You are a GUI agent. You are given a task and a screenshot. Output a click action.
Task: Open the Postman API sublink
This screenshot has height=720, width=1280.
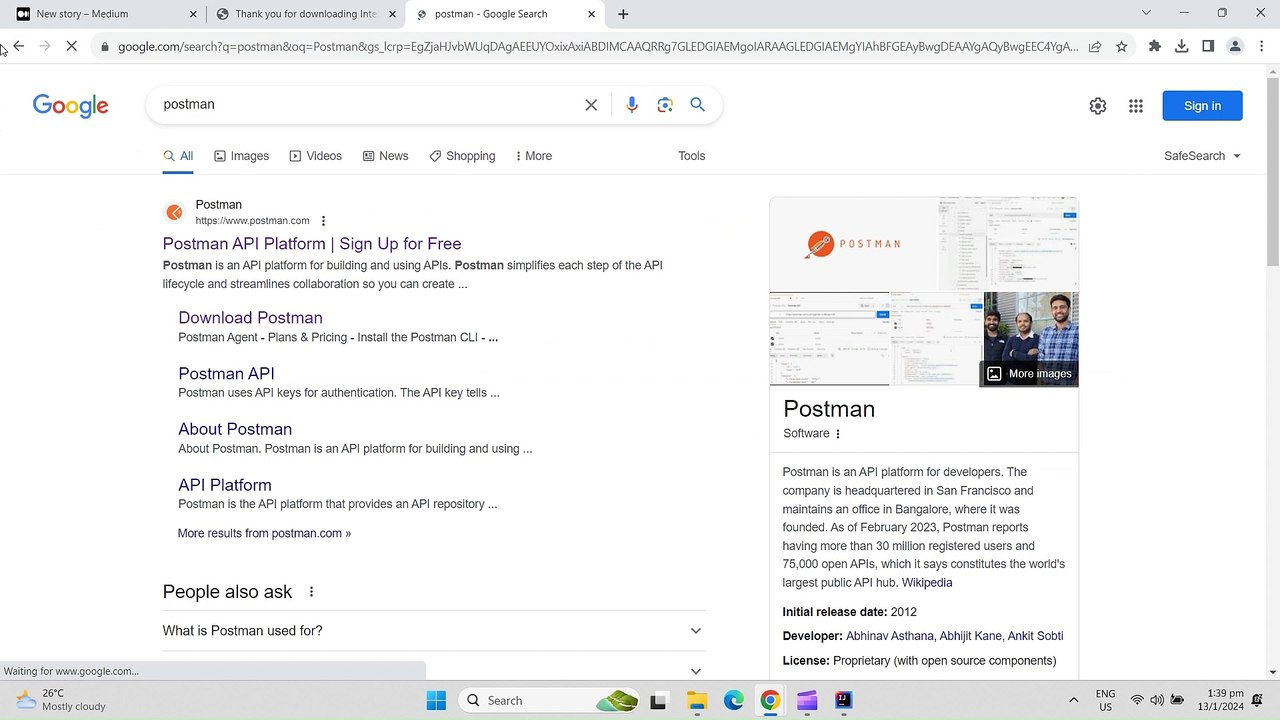tap(226, 374)
